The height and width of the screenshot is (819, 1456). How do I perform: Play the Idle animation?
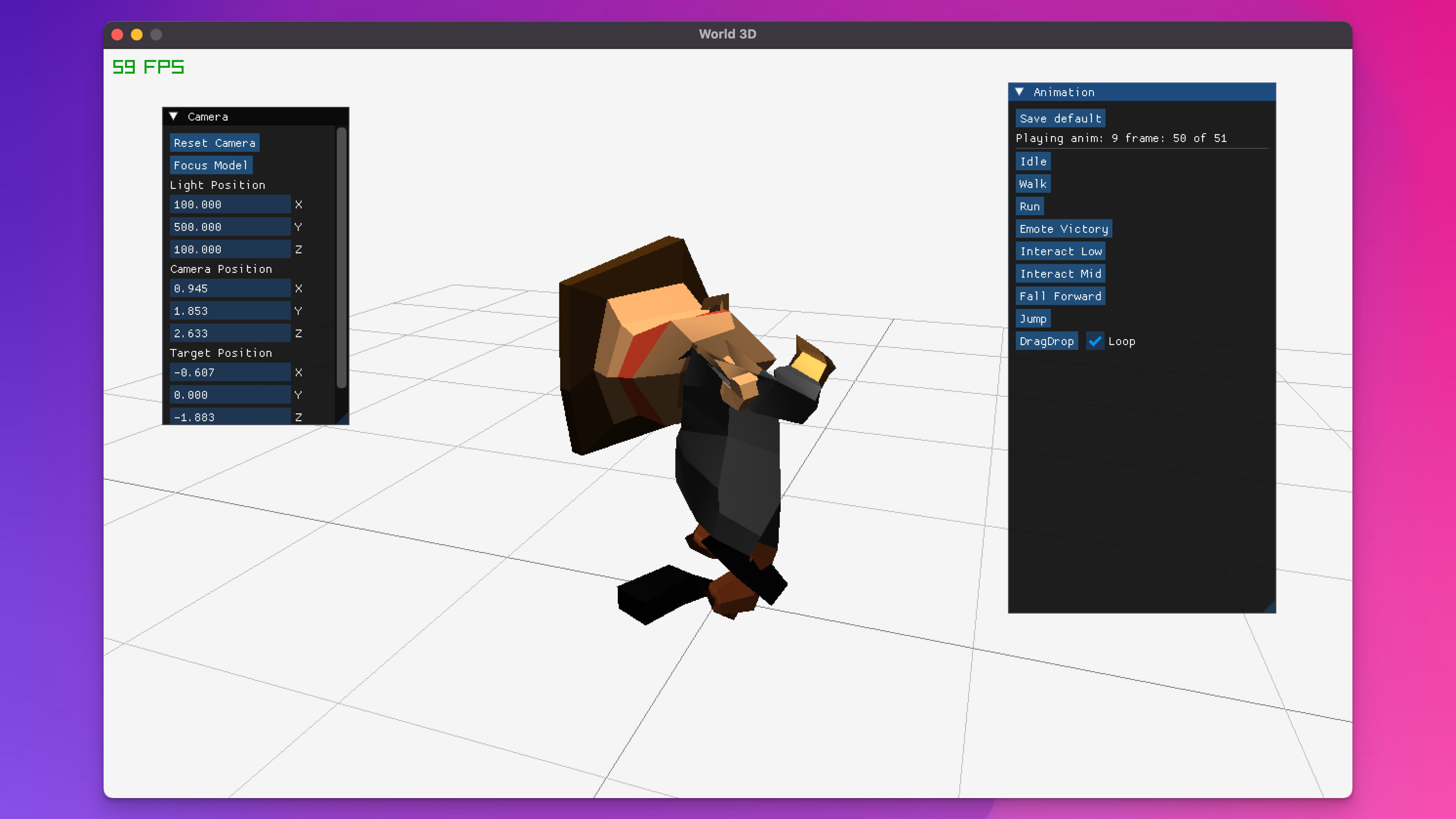click(x=1032, y=161)
